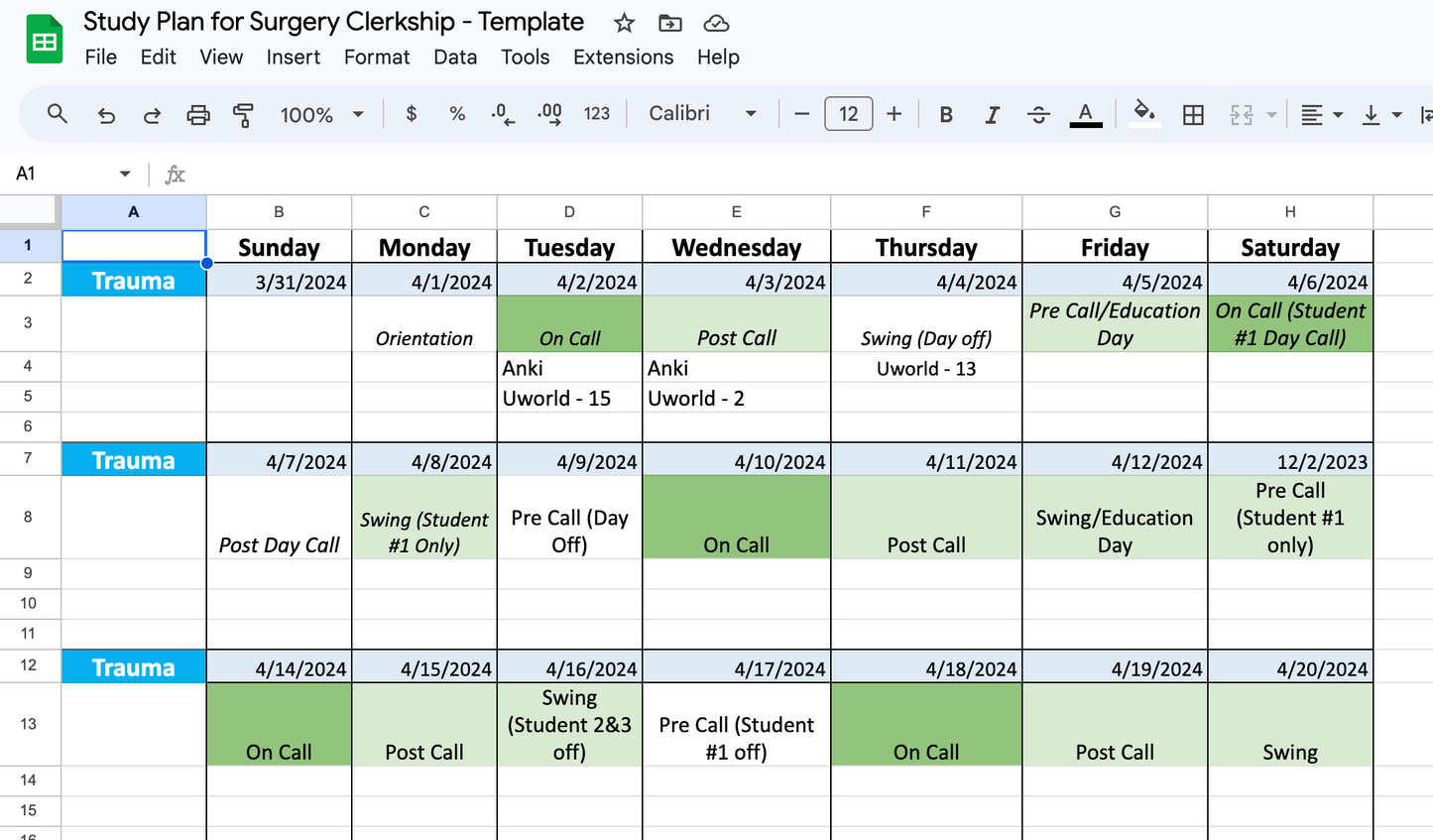Toggle italic formatting
Screen dimensions: 1433x840
click(x=992, y=115)
